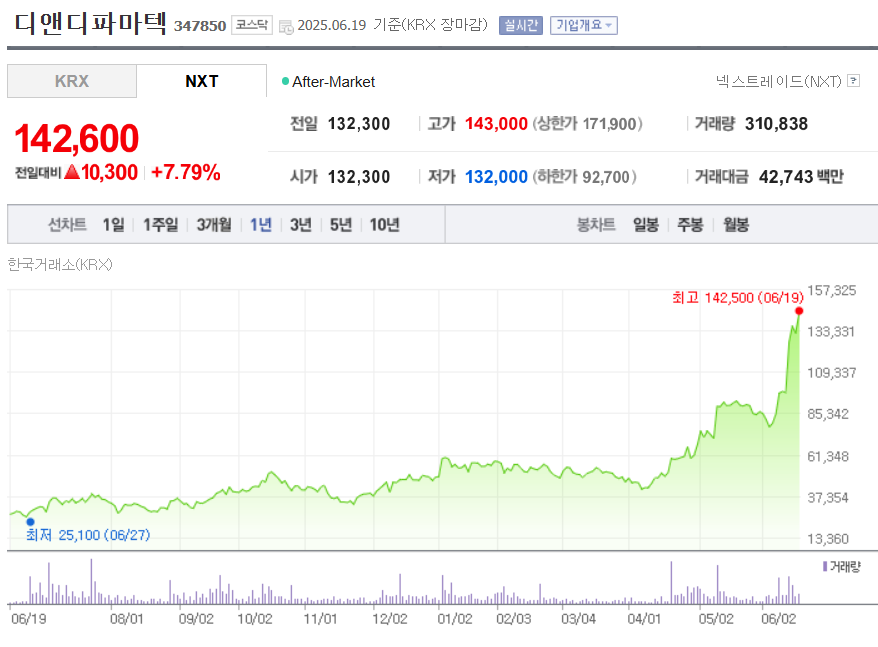Viewport: 878px width, 647px height.
Task: Click the Nextrade (NXT) help question icon
Action: pyautogui.click(x=853, y=81)
